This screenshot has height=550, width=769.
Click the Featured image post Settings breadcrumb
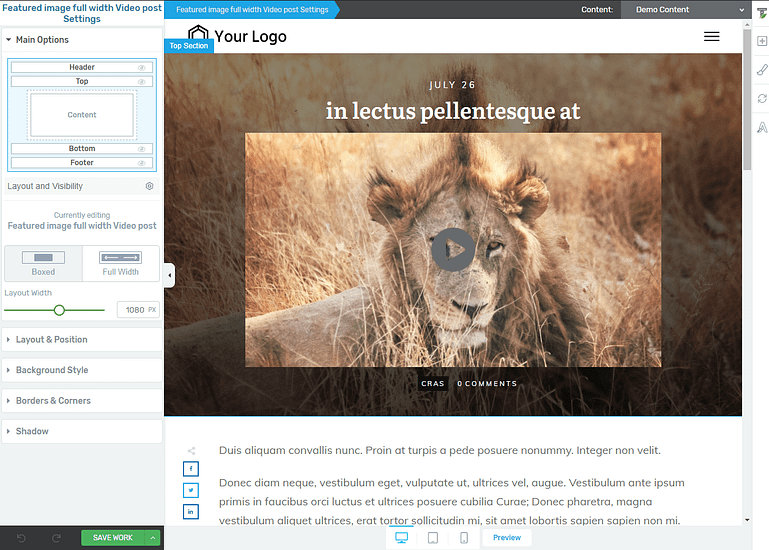[252, 9]
